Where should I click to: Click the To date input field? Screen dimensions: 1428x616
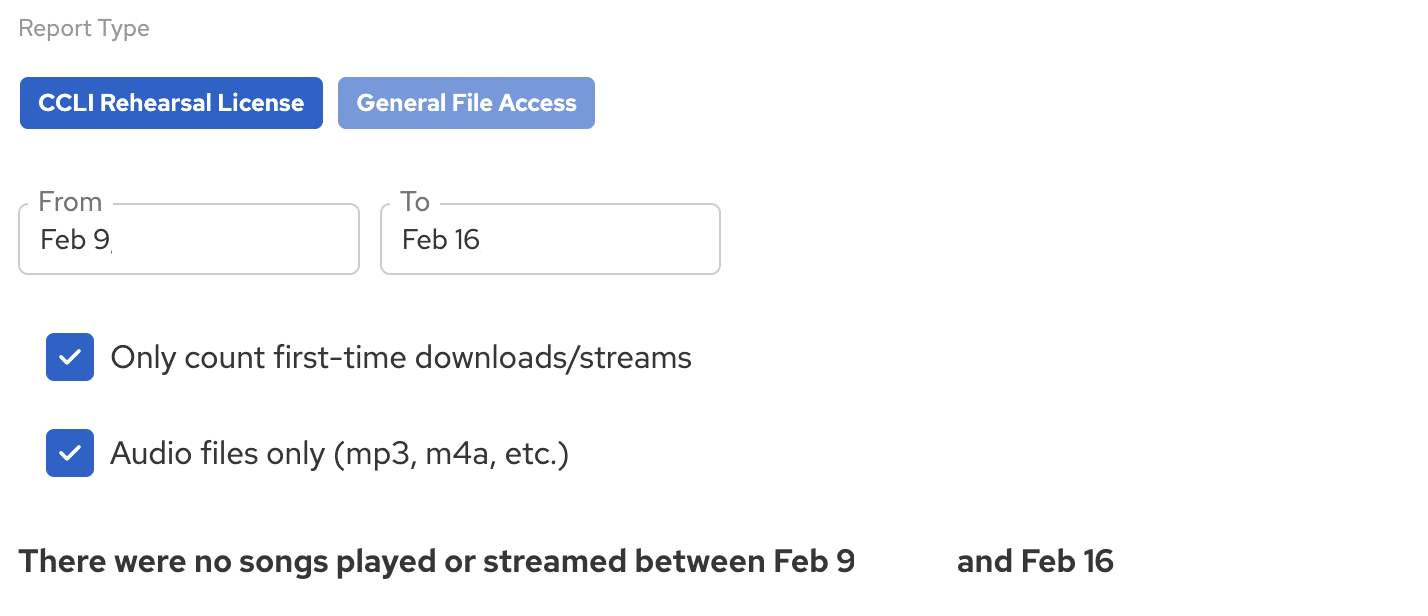[550, 240]
